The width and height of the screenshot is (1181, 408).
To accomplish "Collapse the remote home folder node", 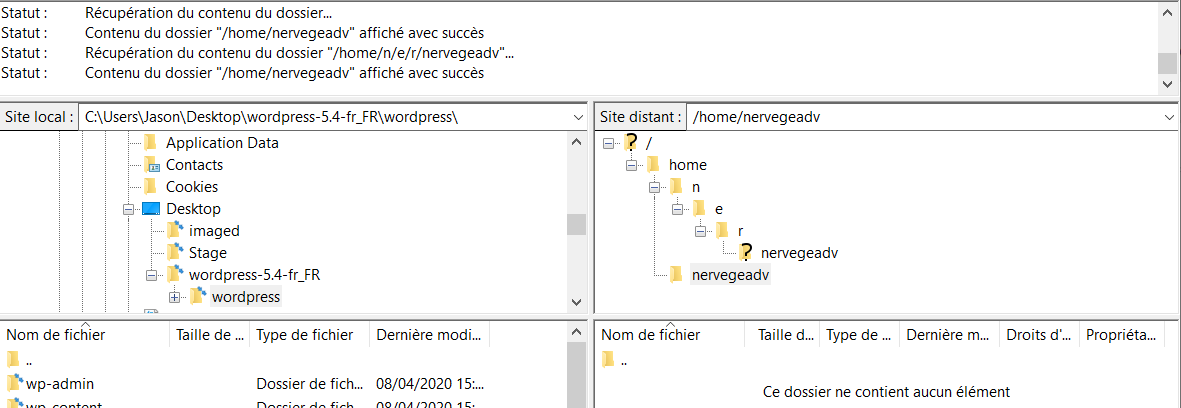I will 631,165.
